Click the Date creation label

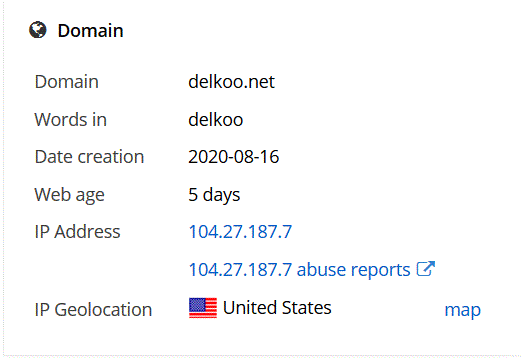click(89, 157)
